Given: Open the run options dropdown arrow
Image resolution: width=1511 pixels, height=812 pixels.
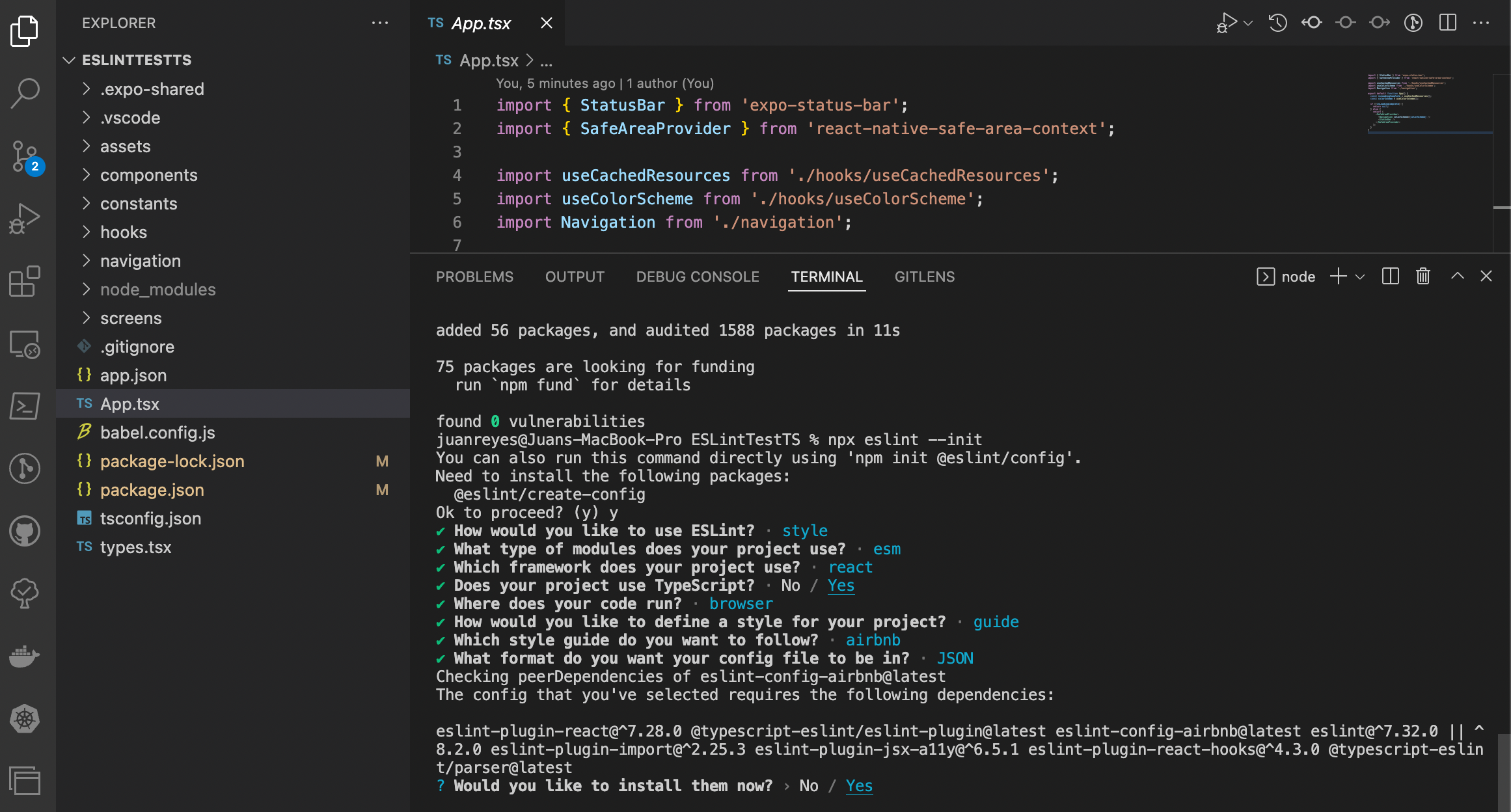Looking at the screenshot, I should [1248, 23].
